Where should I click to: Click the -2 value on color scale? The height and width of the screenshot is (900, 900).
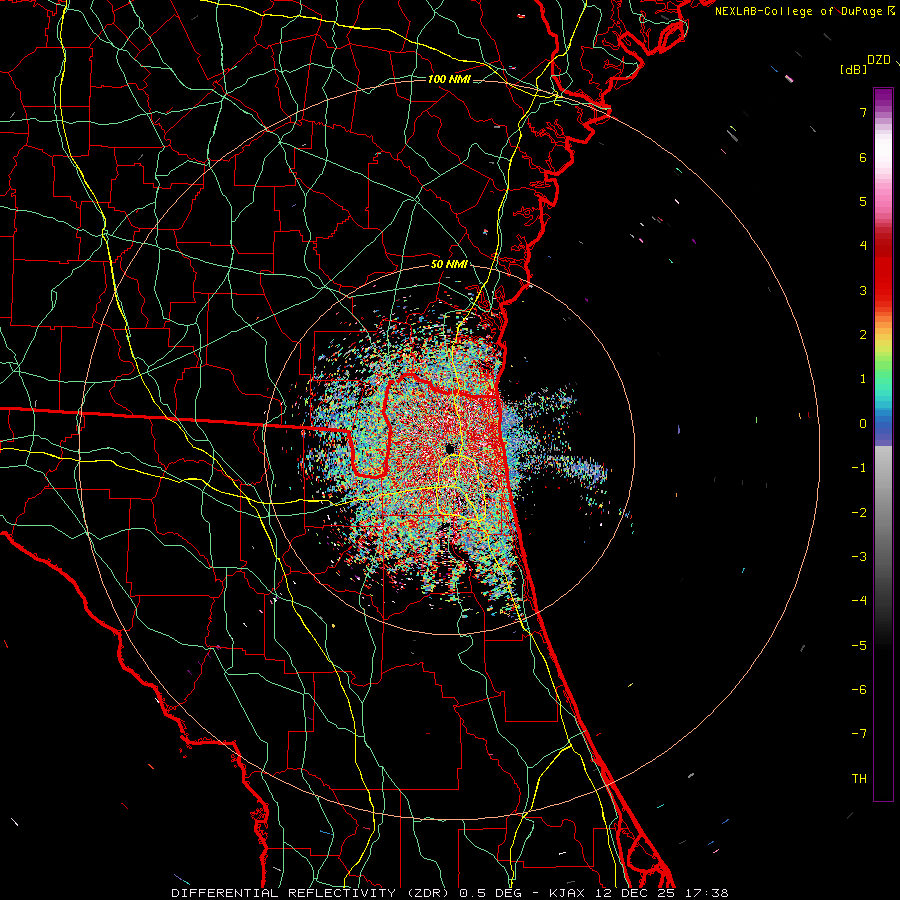point(859,513)
